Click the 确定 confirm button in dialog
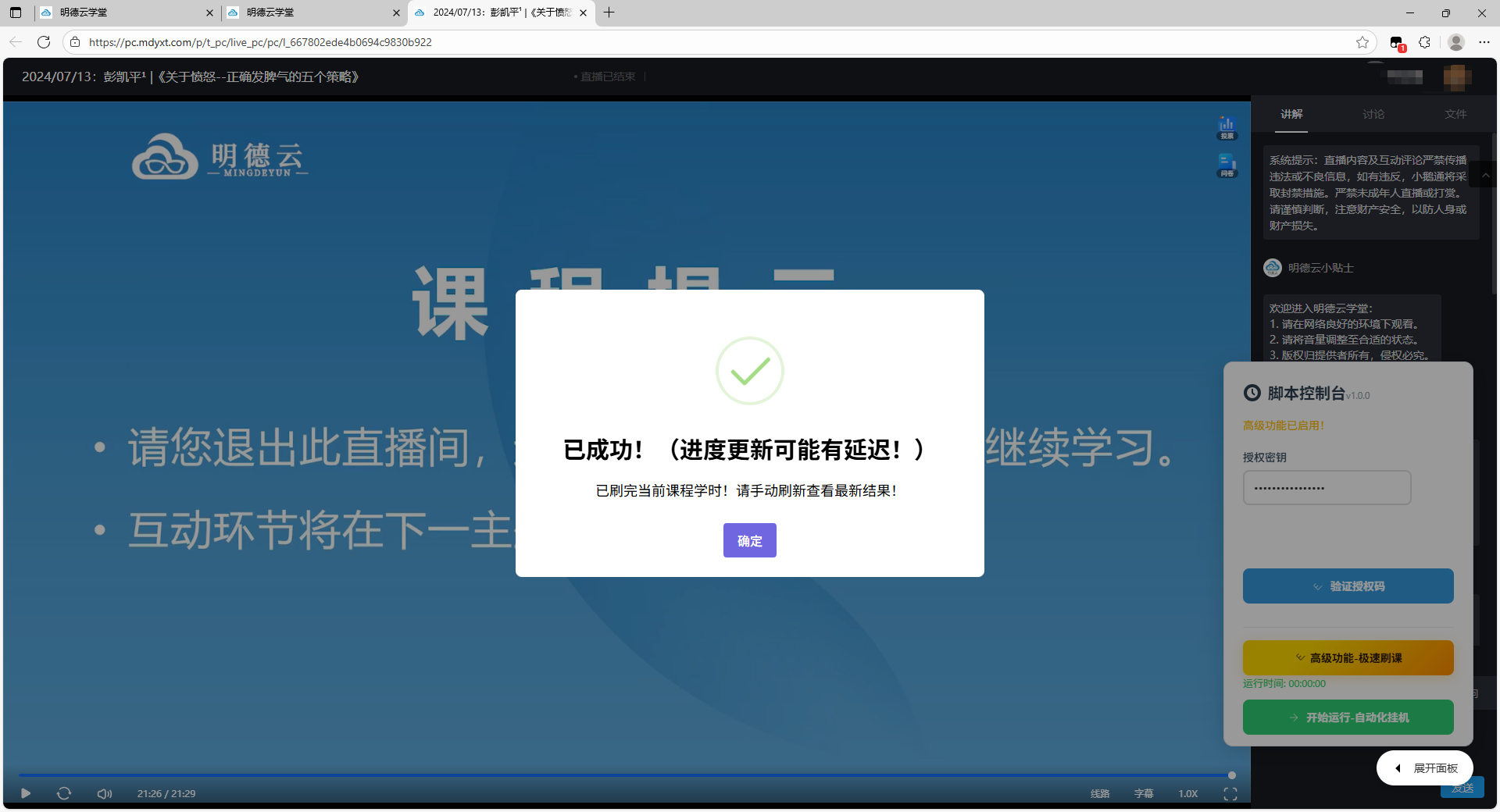1500x812 pixels. pyautogui.click(x=749, y=540)
